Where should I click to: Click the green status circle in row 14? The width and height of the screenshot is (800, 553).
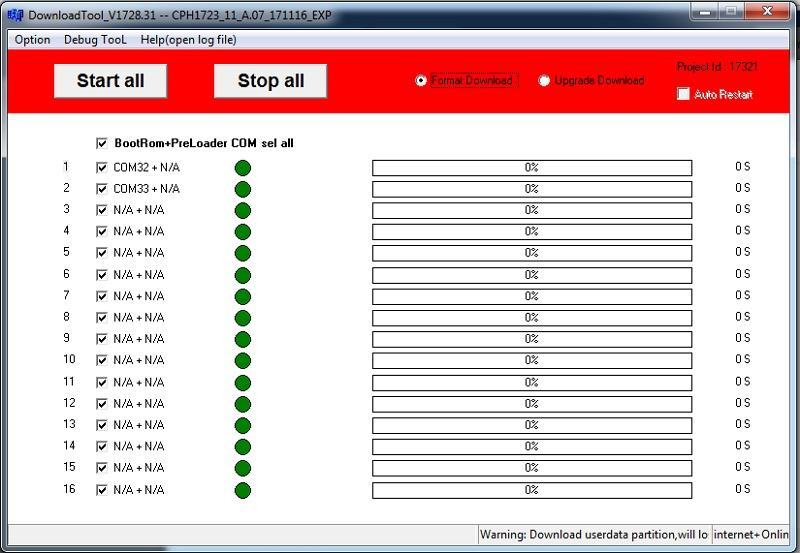tap(242, 447)
